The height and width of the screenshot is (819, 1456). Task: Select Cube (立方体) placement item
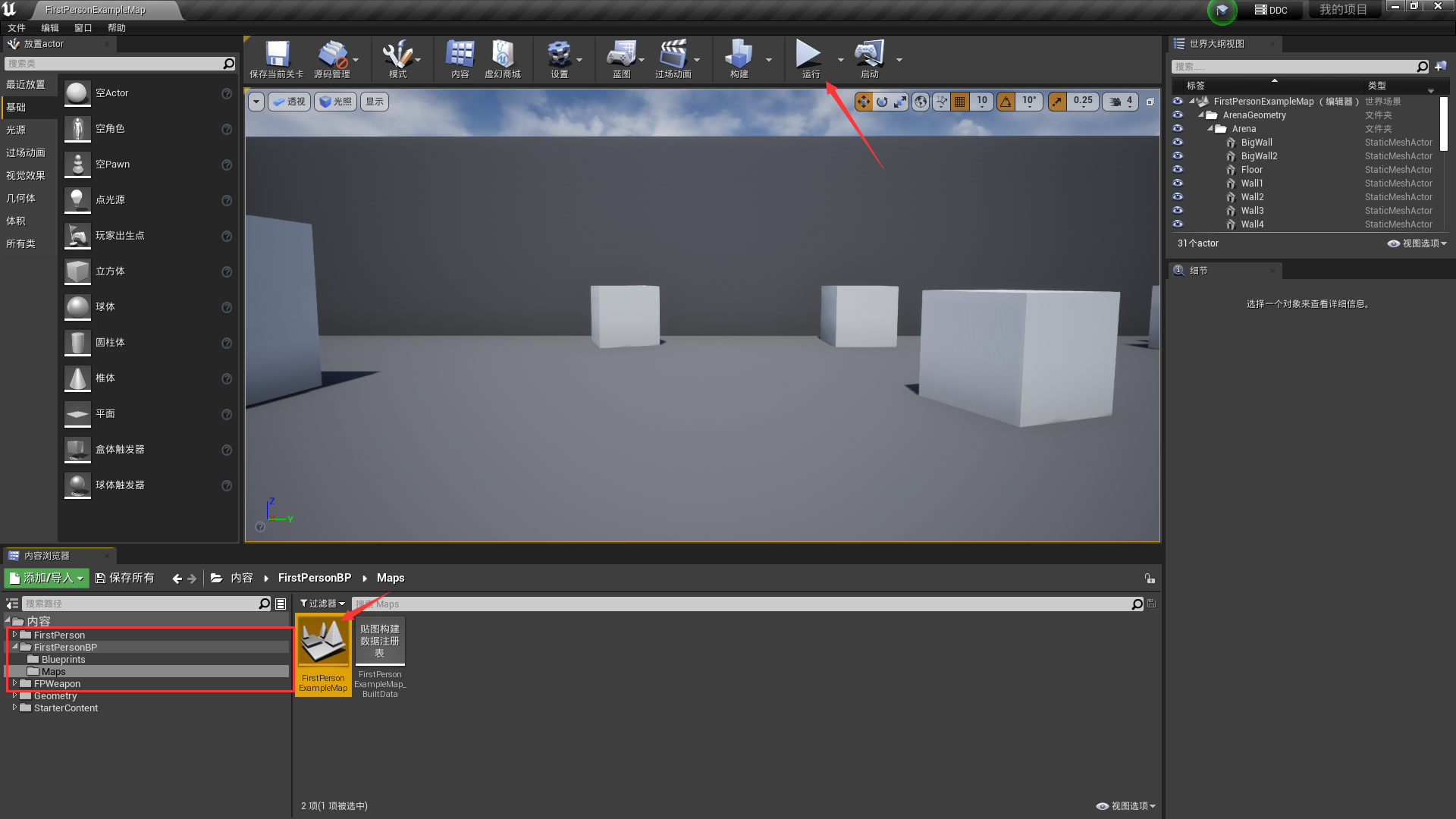click(x=149, y=271)
